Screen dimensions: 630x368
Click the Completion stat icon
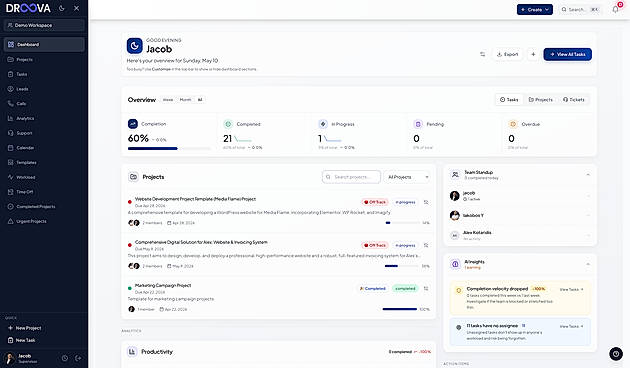pyautogui.click(x=133, y=124)
